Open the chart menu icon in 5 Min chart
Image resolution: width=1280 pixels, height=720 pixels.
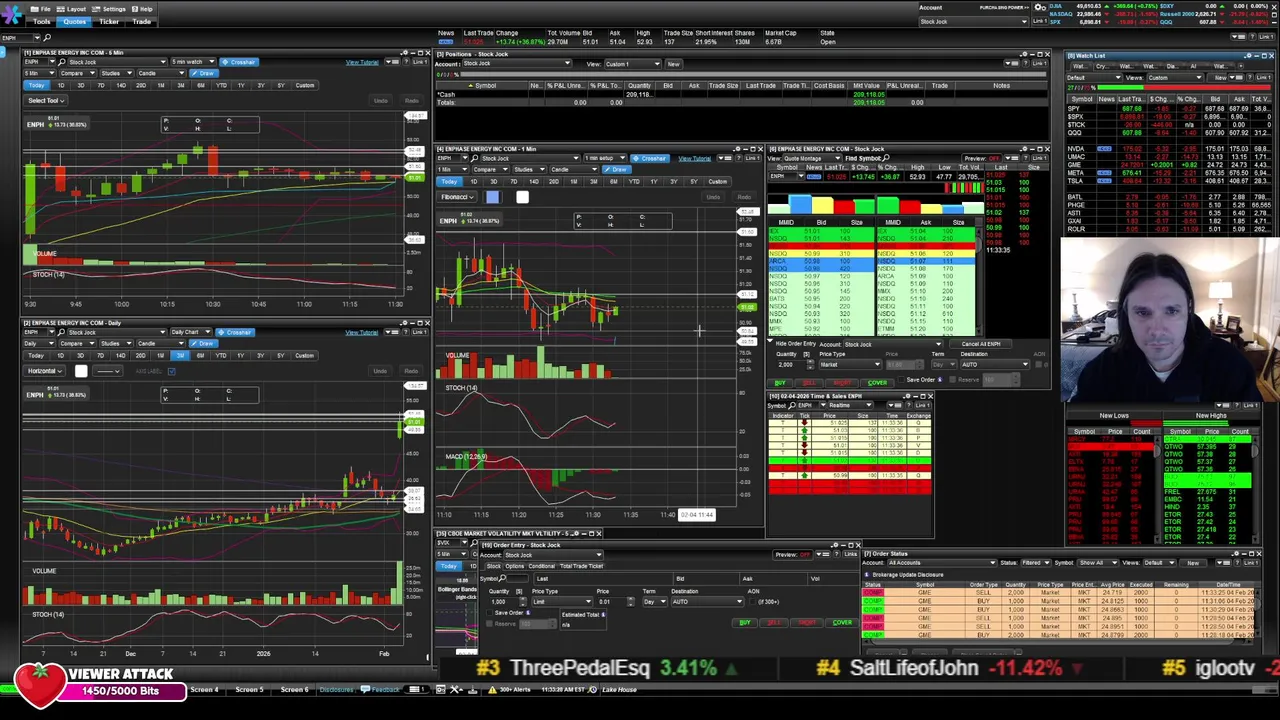click(392, 62)
